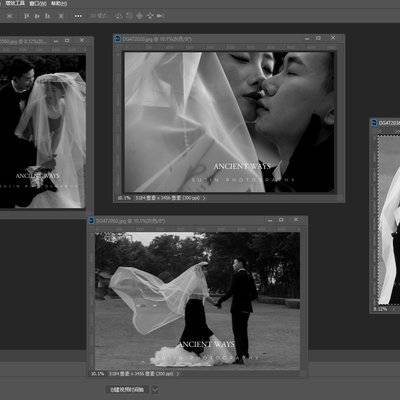400x400 pixels.
Task: Minimize the flying veil document window
Action: click(x=270, y=220)
